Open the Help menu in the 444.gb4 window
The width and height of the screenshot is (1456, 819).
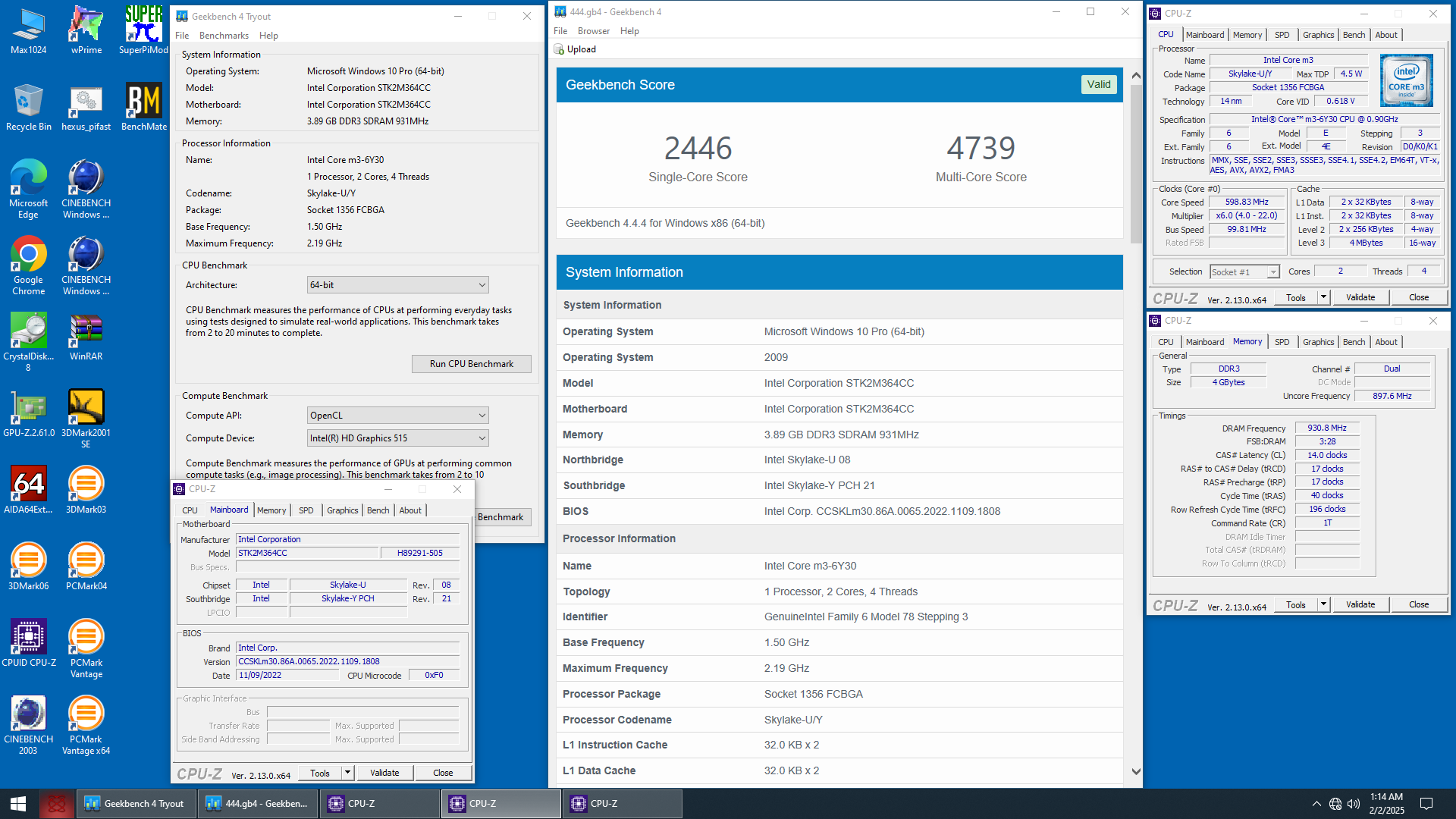click(x=629, y=31)
